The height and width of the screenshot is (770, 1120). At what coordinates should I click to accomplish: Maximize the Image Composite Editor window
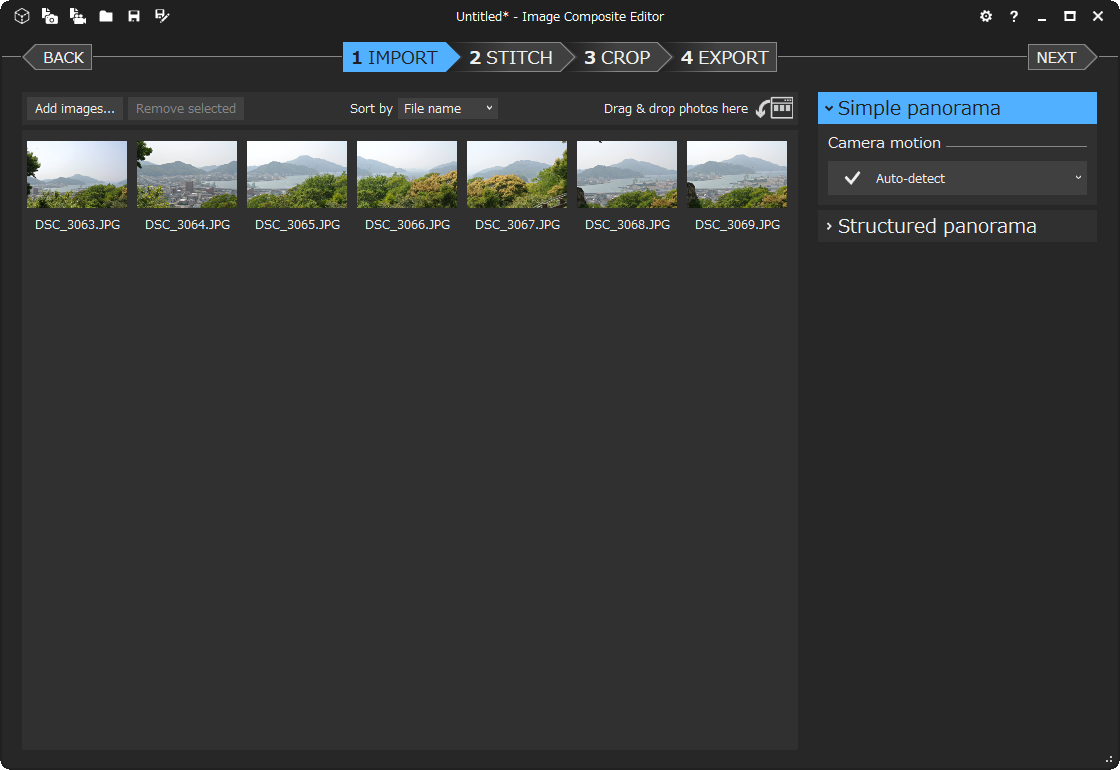pos(1069,16)
